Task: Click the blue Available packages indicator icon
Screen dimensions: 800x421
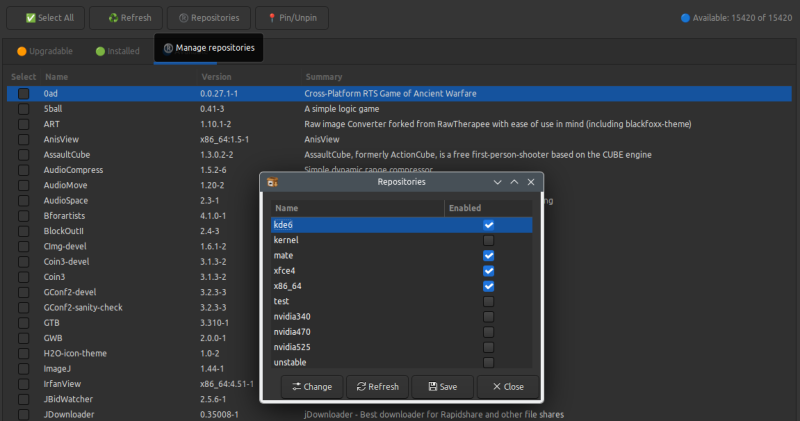Action: click(685, 18)
